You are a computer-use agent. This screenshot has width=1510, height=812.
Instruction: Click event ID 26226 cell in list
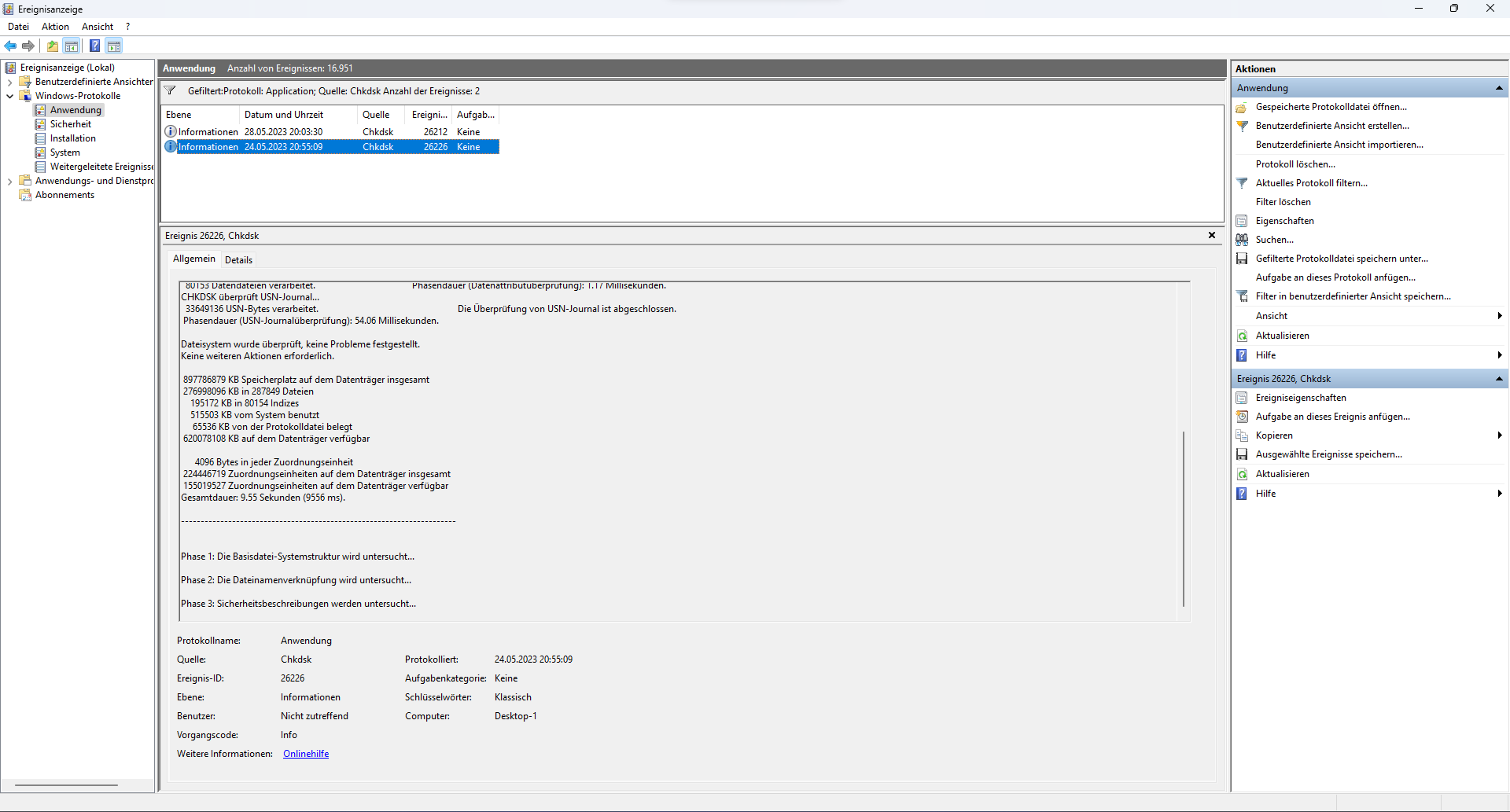point(436,147)
